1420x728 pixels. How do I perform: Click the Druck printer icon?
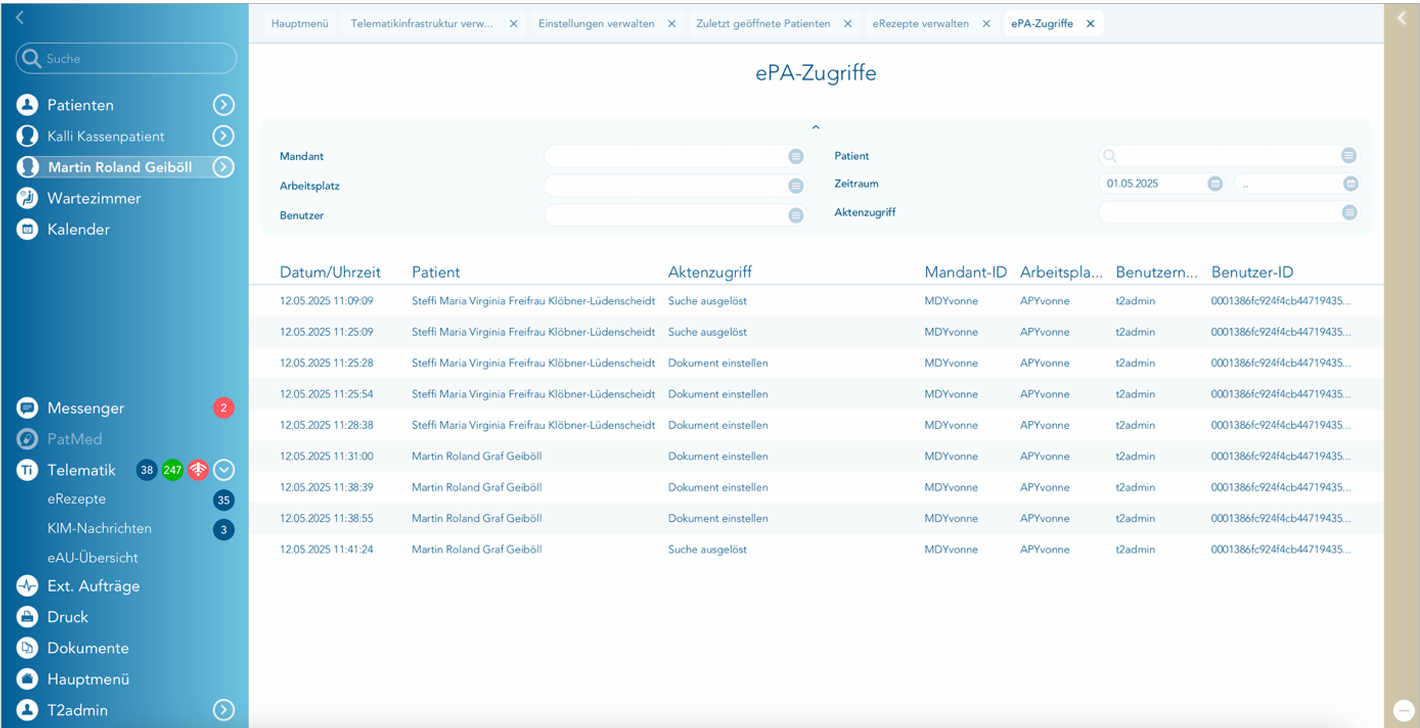click(x=27, y=617)
